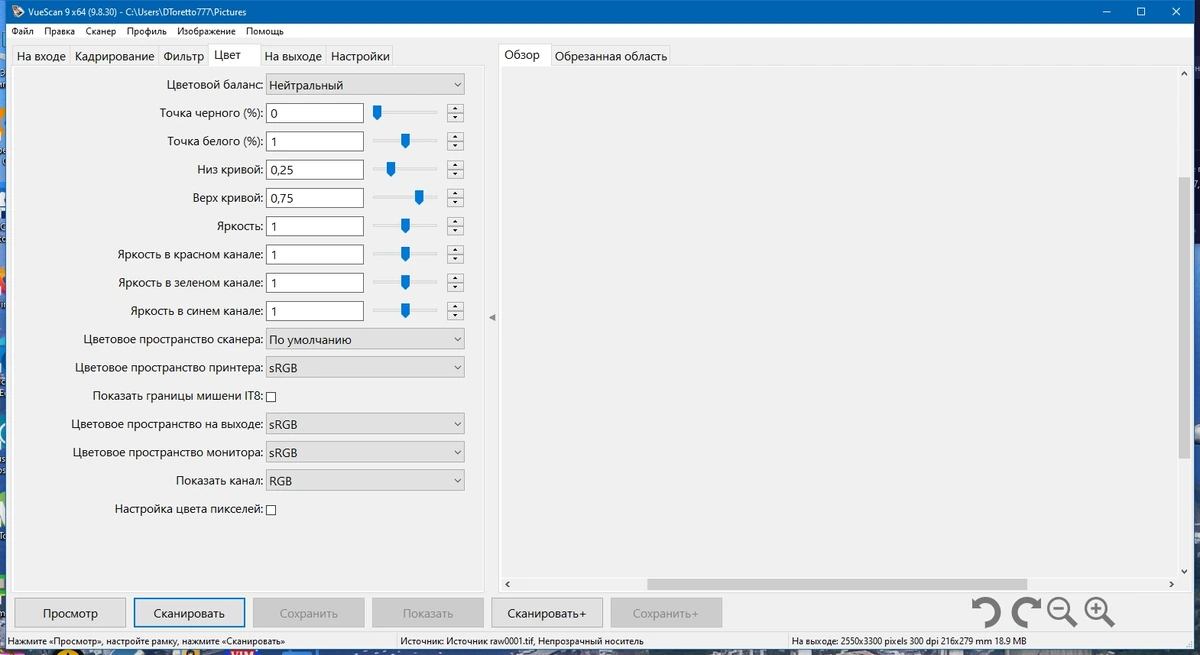Screen dimensions: 1200x655
Task: Toggle Настройка цвета пикселей checkbox
Action: [271, 510]
